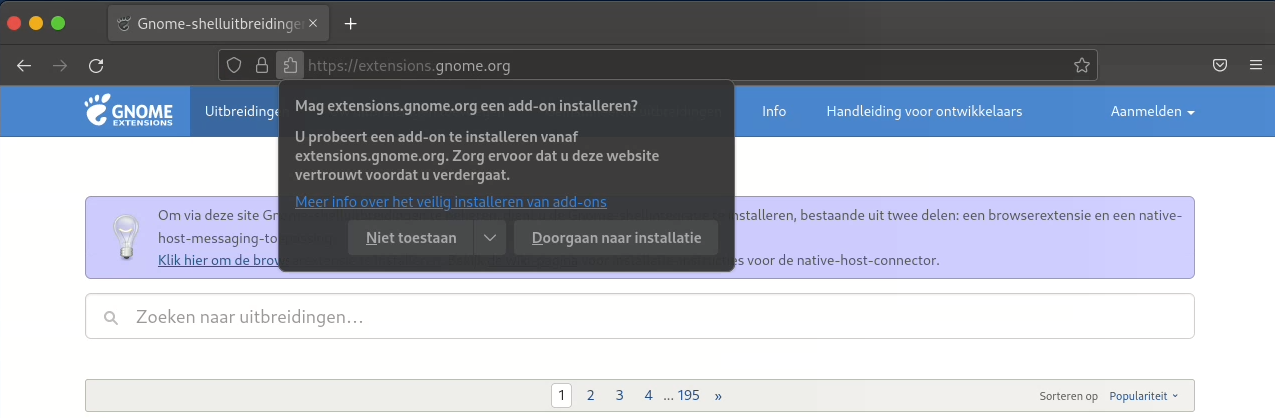Click the add-on puzzle piece icon
The image size is (1275, 418).
point(290,66)
